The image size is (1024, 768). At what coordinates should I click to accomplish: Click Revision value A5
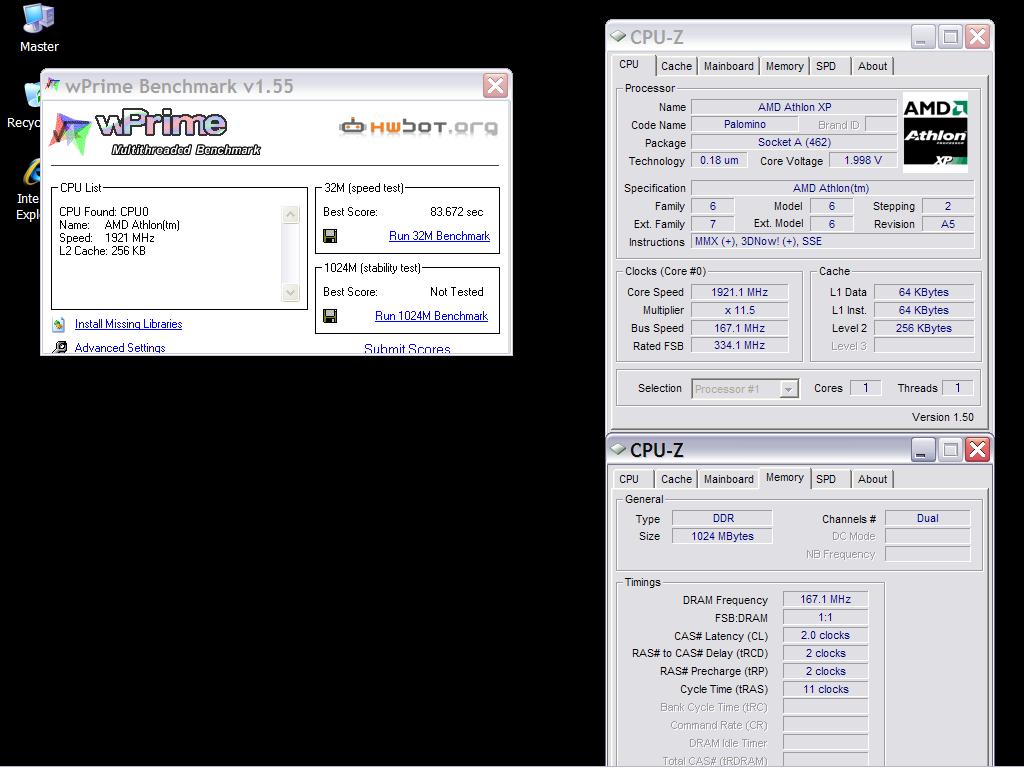[948, 224]
